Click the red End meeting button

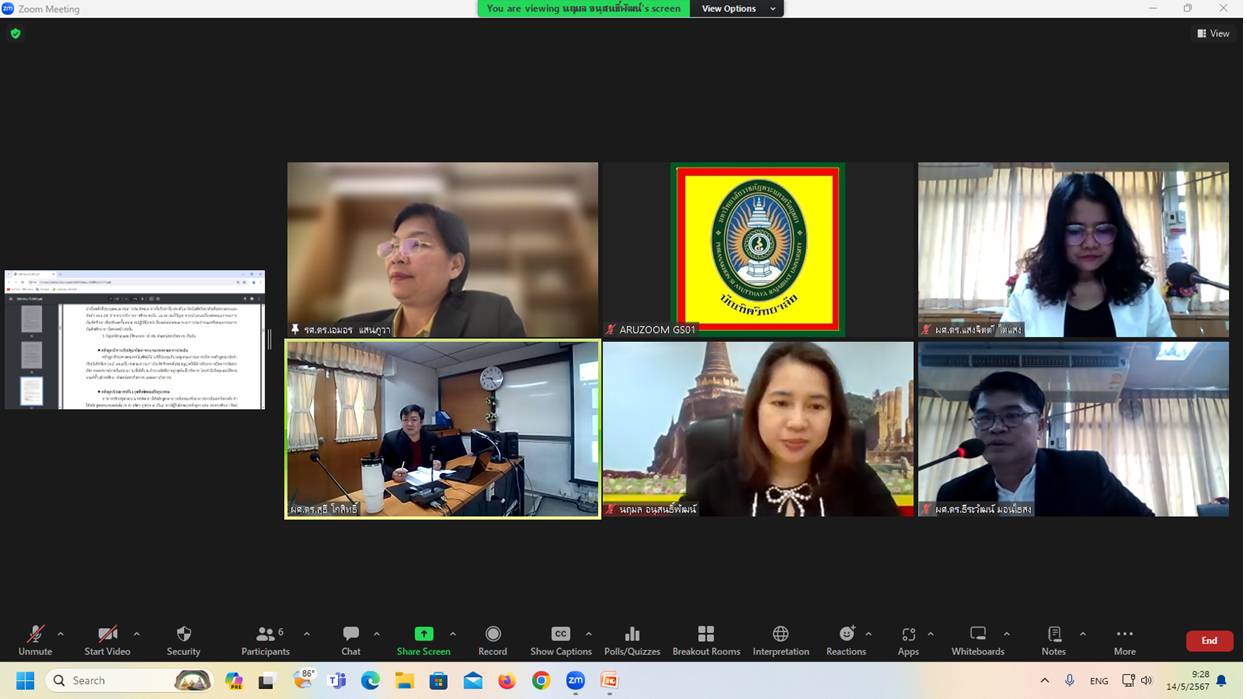[1209, 641]
